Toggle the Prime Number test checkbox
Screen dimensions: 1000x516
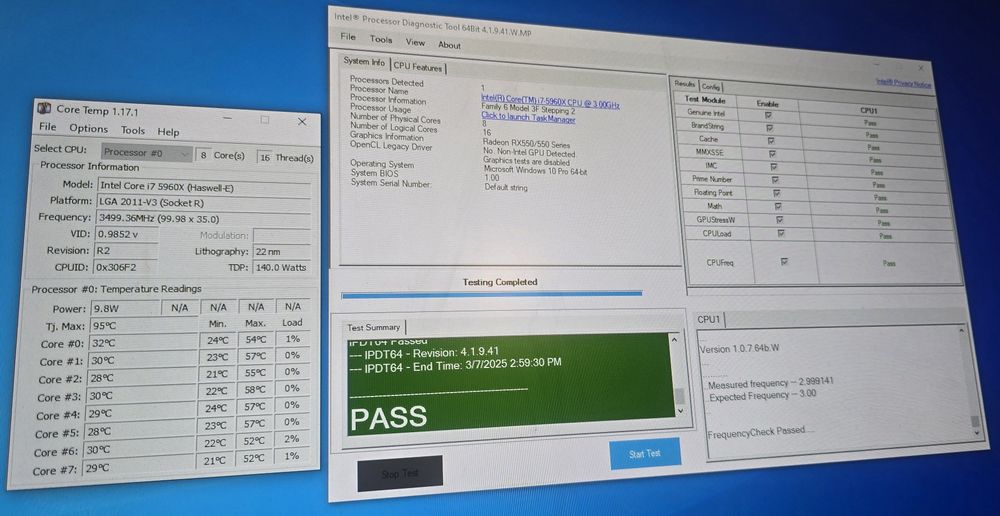coord(775,180)
